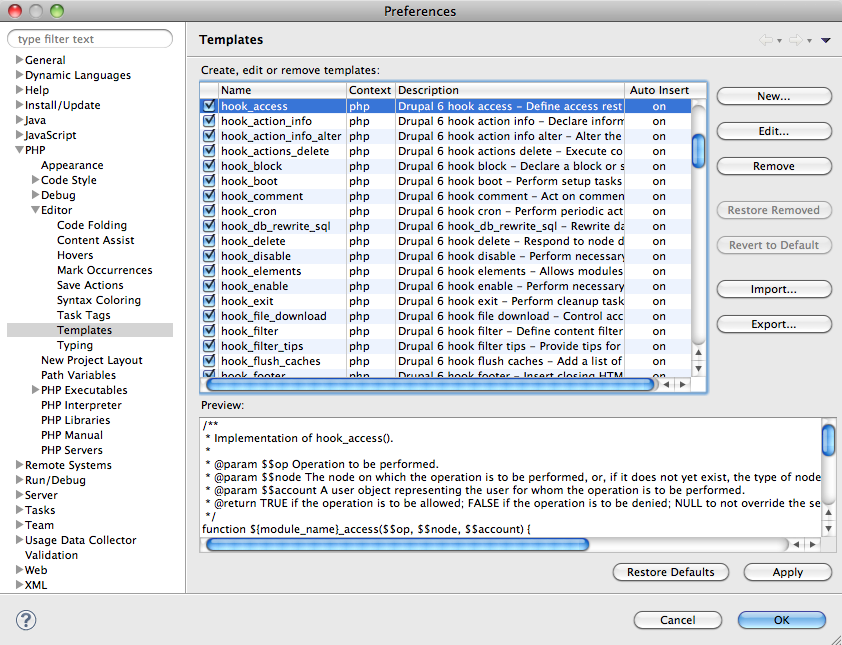The image size is (842, 645).
Task: Select the hook_file_download row
Action: (x=446, y=316)
